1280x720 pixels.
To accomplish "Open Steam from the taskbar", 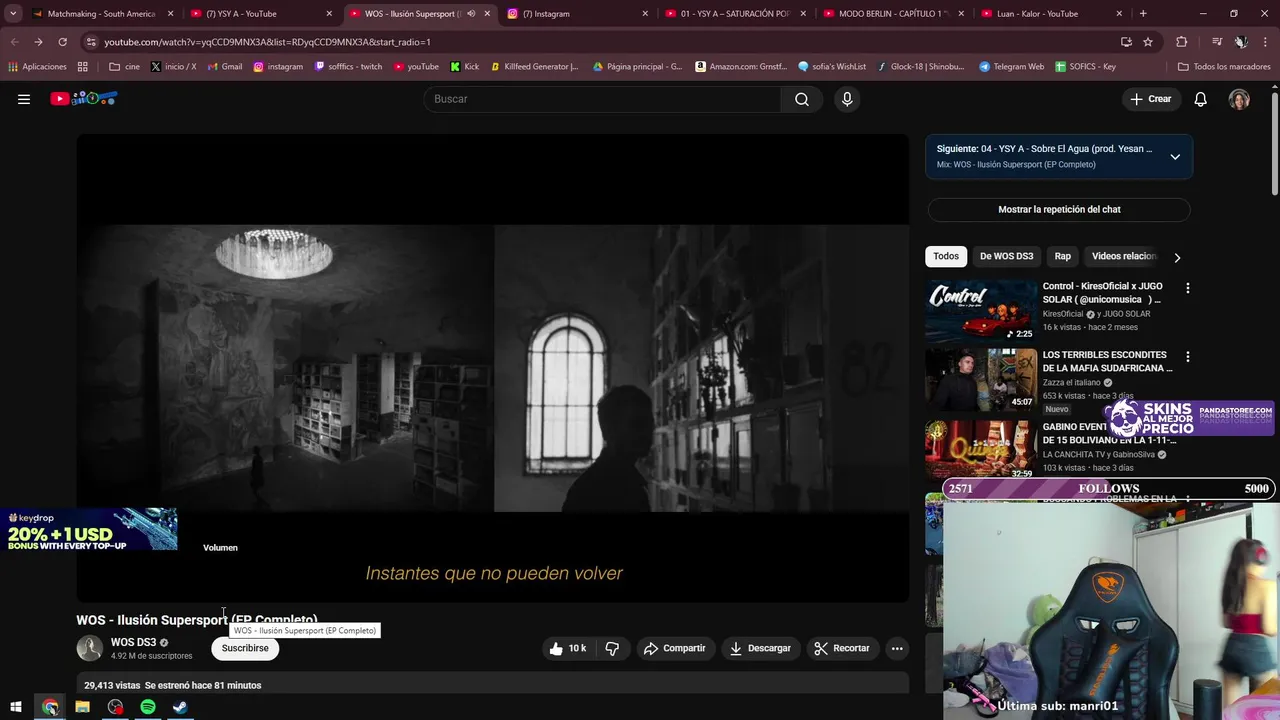I will [180, 707].
